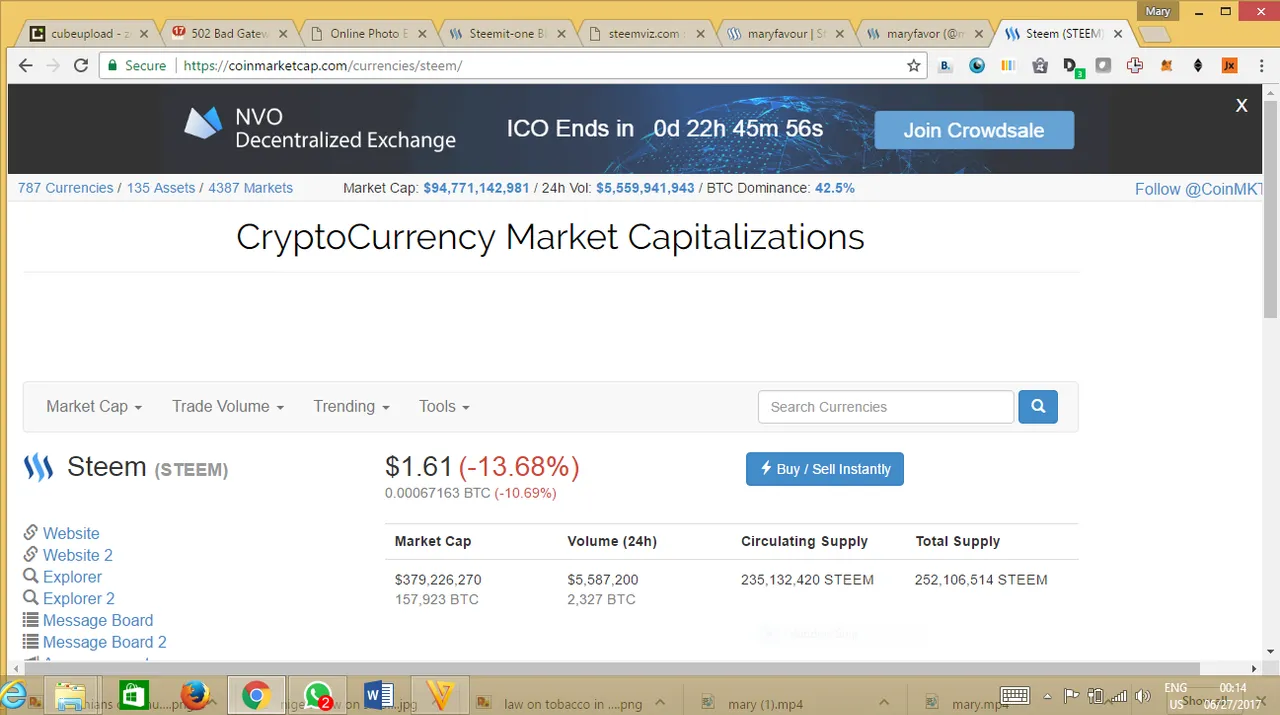Switch to the maryfavor (@ tab
This screenshot has width=1280, height=715.
coord(922,33)
